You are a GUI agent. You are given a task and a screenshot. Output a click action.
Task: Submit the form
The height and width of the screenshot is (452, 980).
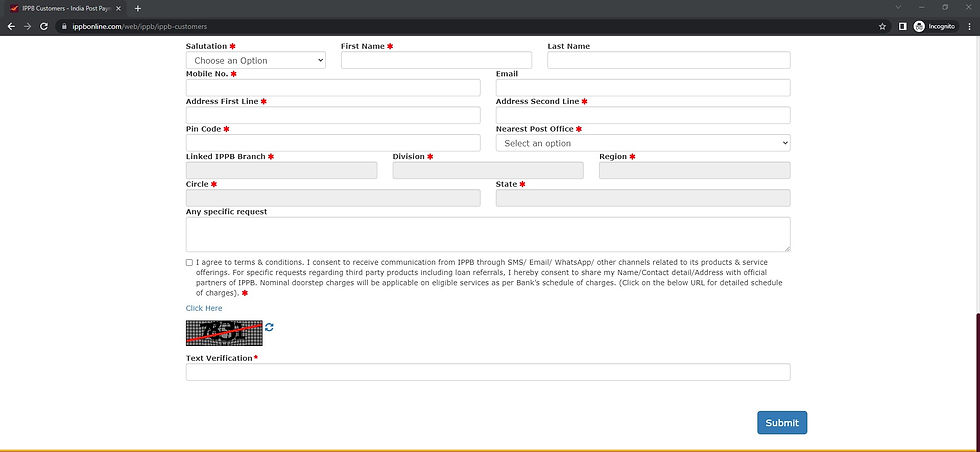(782, 423)
